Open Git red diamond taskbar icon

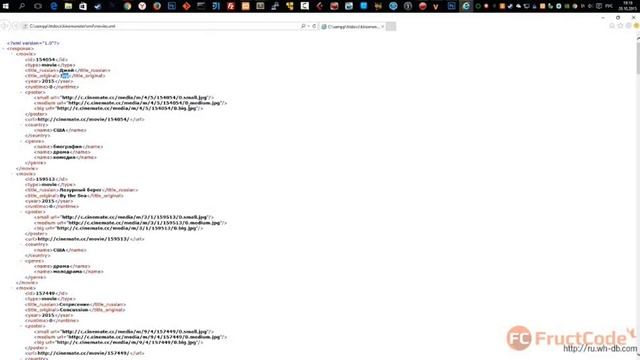187,6
